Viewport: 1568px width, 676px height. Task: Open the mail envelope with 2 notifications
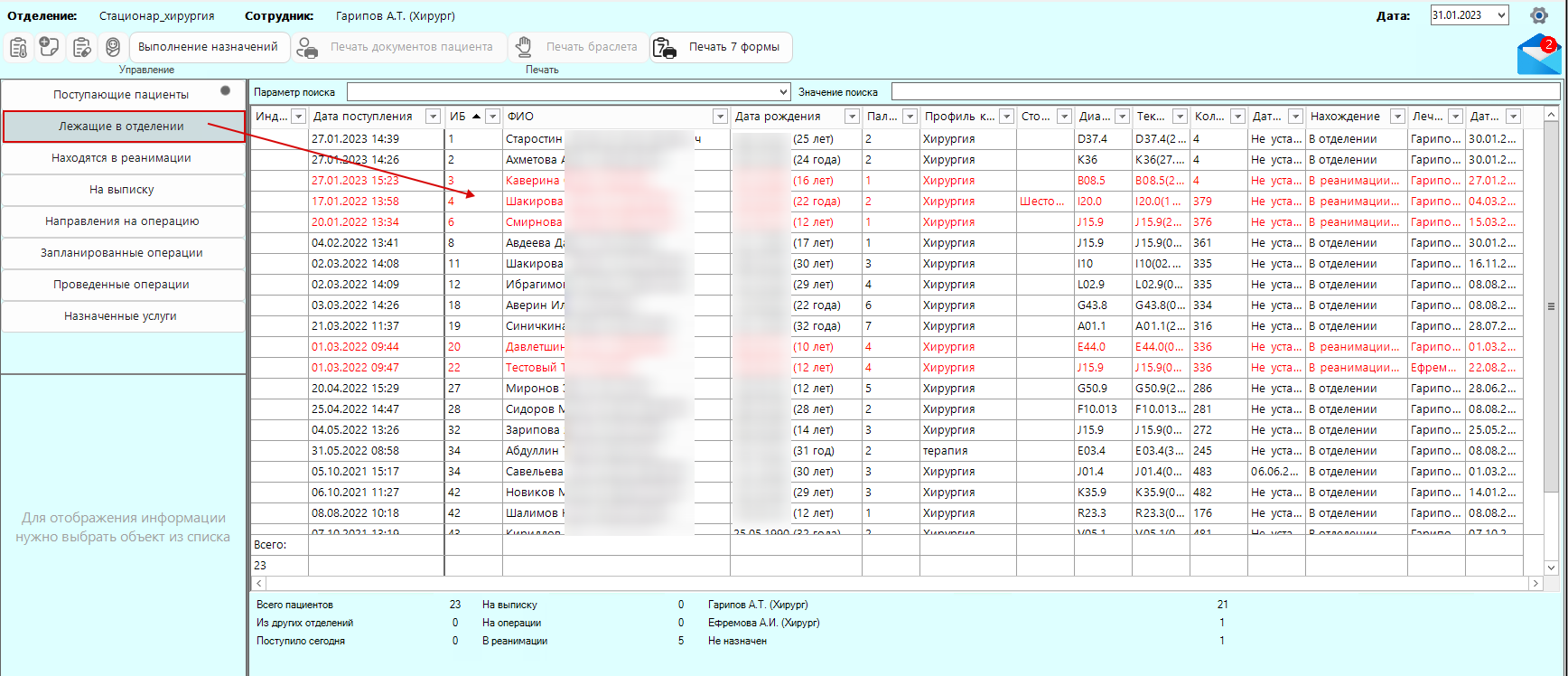point(1539,55)
